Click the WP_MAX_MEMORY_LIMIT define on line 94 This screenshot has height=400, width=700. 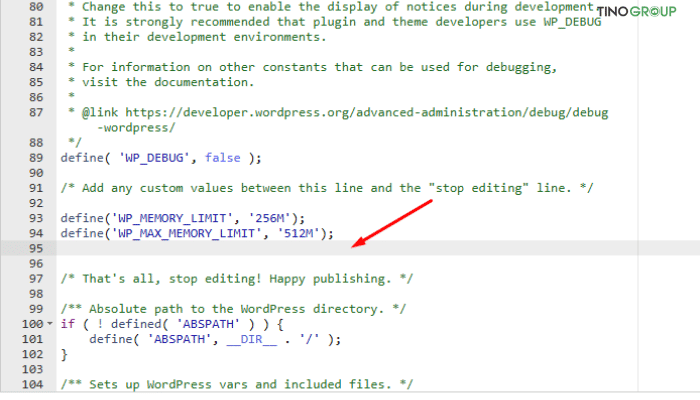(x=197, y=233)
